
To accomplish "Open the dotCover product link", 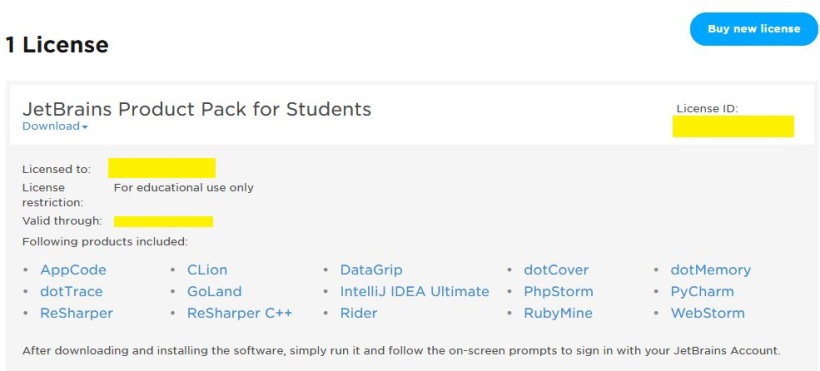I will pos(556,270).
